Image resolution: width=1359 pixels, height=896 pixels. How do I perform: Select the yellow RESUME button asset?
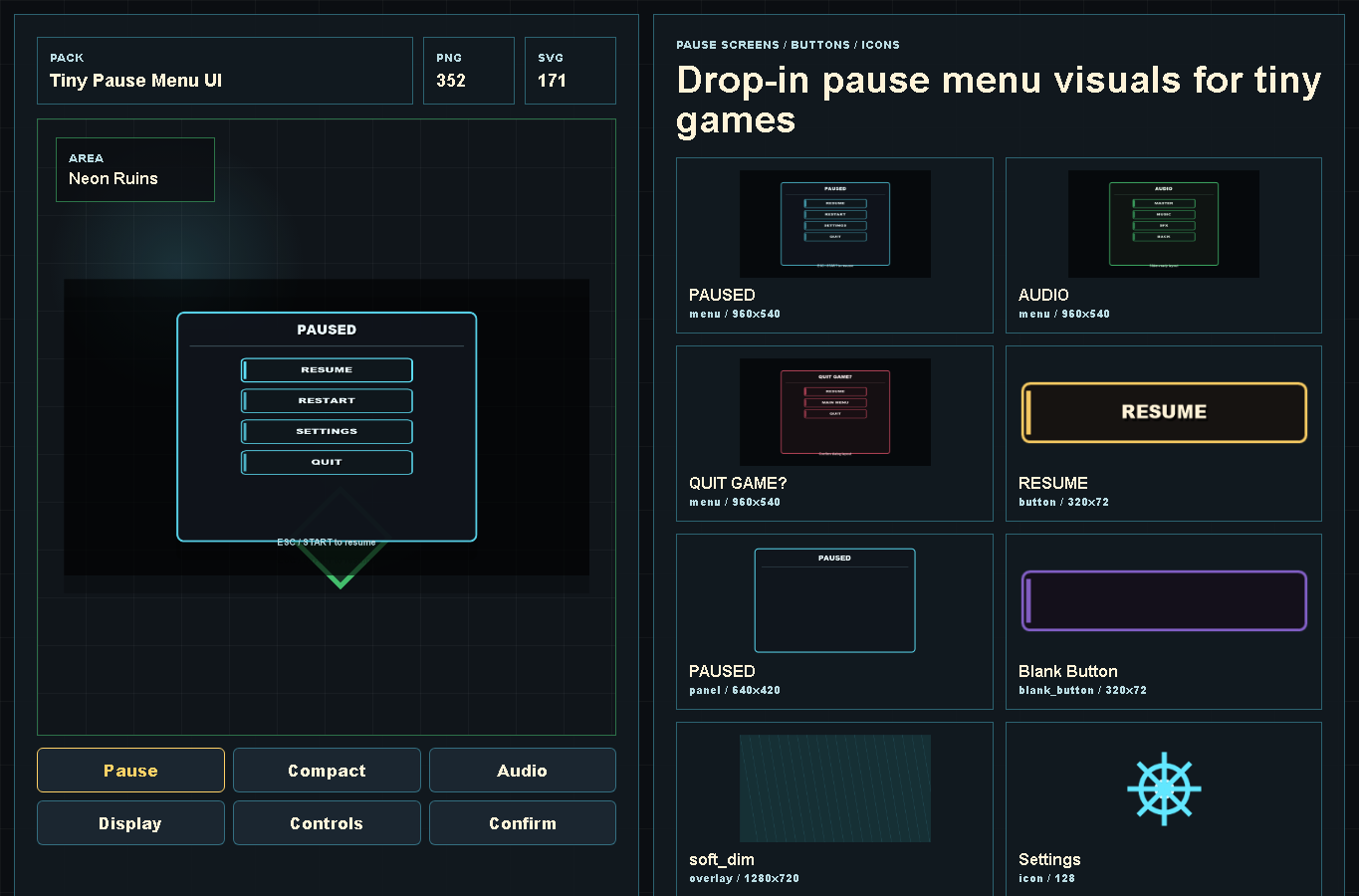pos(1164,412)
